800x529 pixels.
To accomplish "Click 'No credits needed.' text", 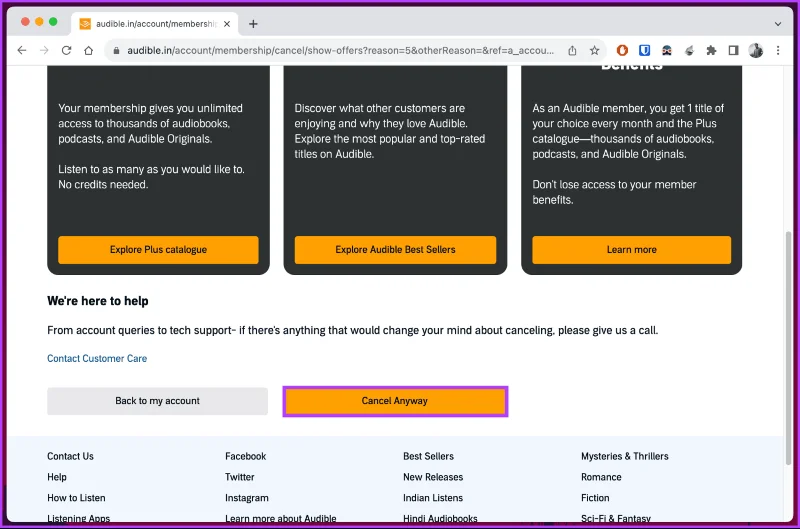I will pos(103,185).
